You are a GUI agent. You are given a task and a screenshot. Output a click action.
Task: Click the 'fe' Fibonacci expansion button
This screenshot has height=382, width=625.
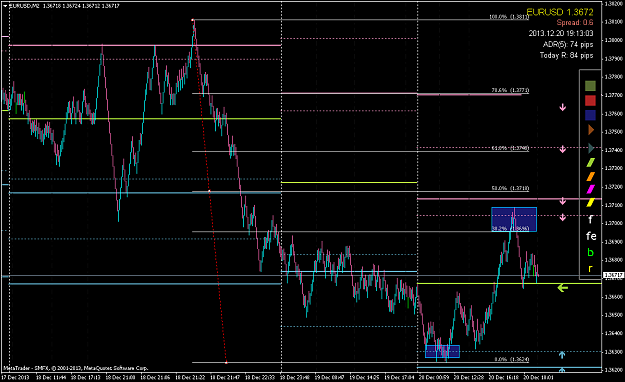591,236
